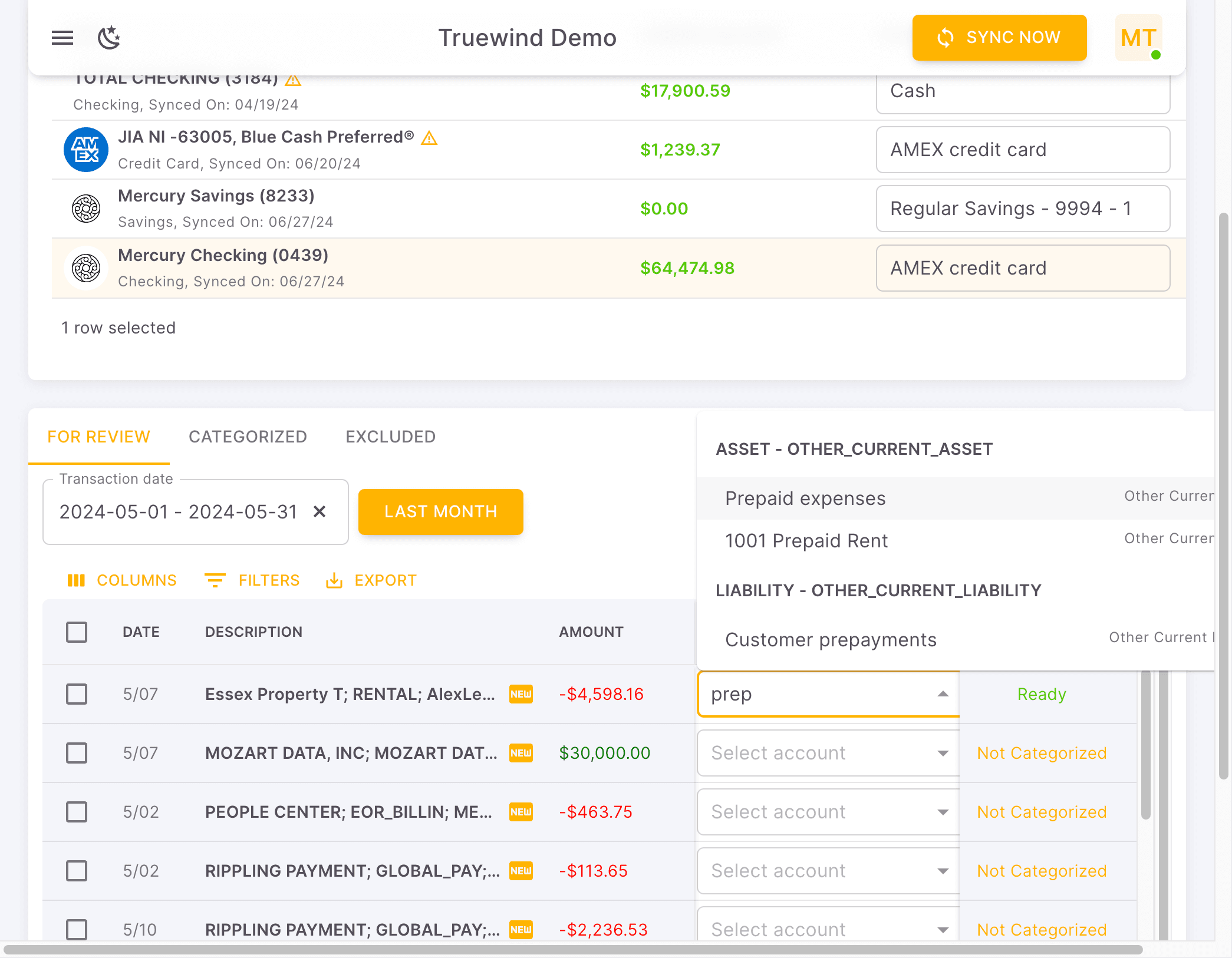Collapse the prep account suggestions dropdown
This screenshot has height=958, width=1232.
(x=943, y=693)
